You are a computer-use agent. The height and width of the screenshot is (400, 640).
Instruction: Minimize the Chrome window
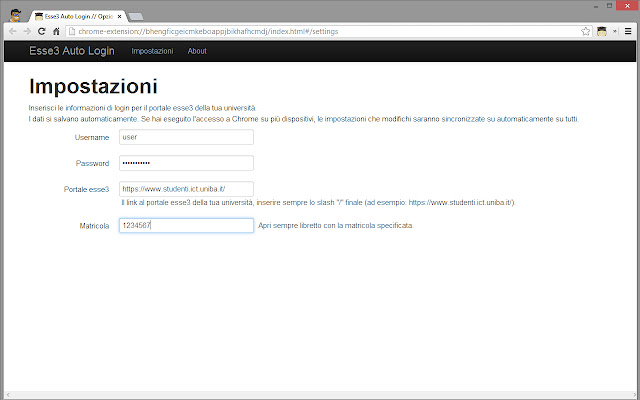[596, 6]
